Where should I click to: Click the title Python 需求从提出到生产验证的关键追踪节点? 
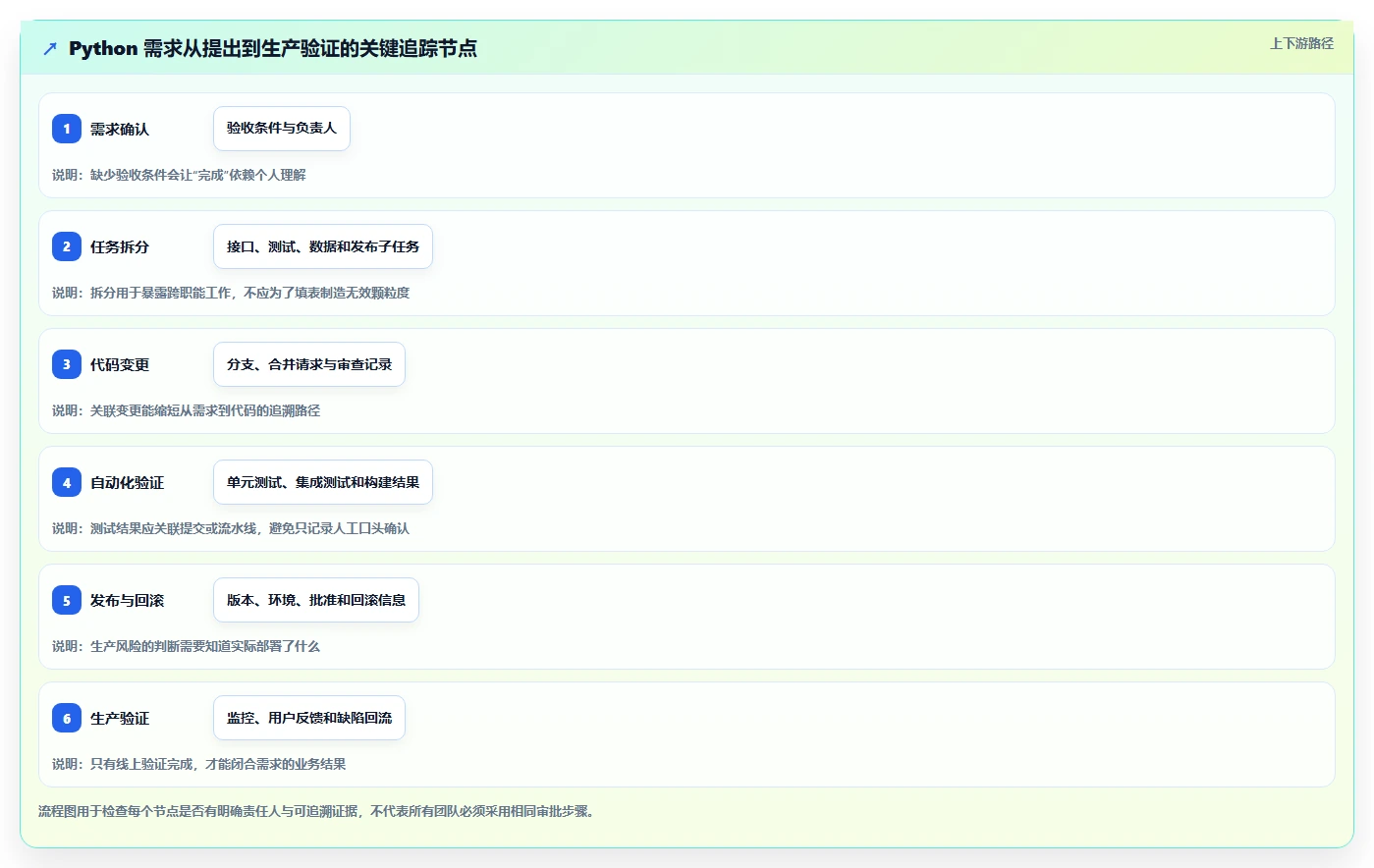[273, 48]
